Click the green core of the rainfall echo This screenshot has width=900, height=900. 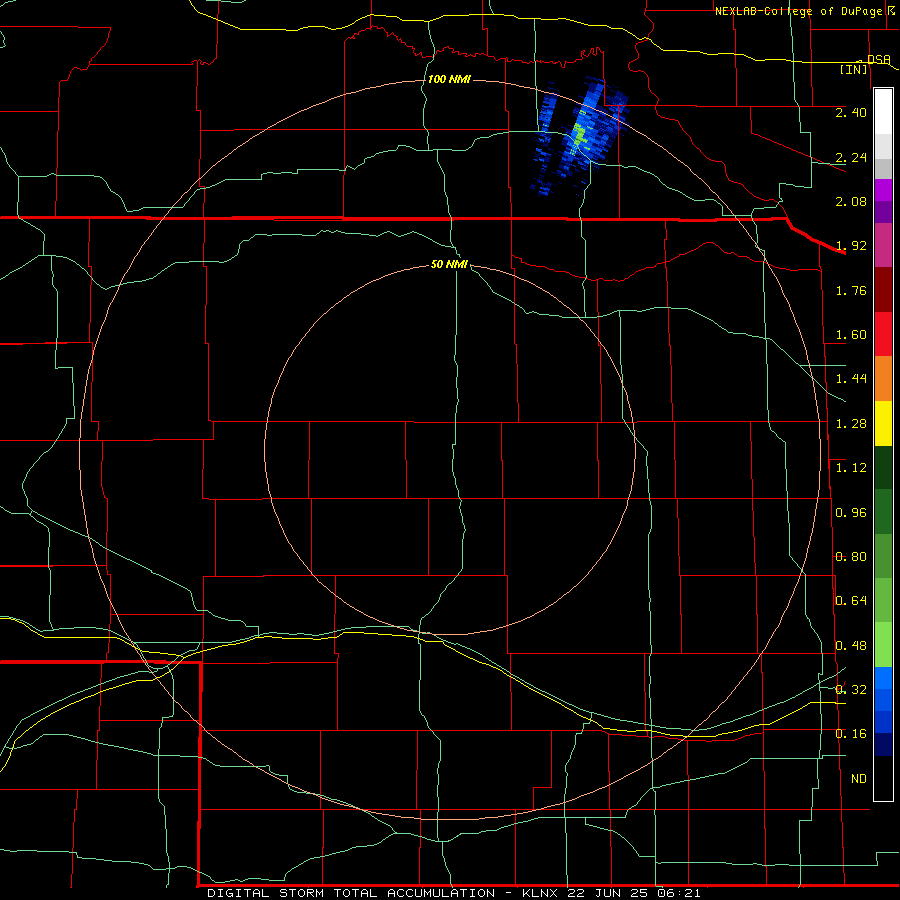[580, 136]
